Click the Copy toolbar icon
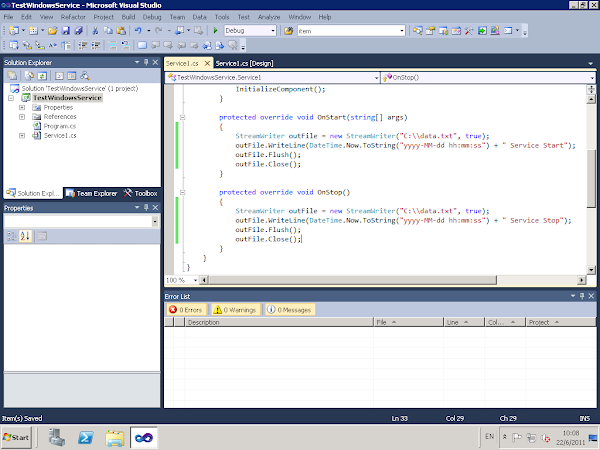The height and width of the screenshot is (450, 600). pyautogui.click(x=108, y=31)
